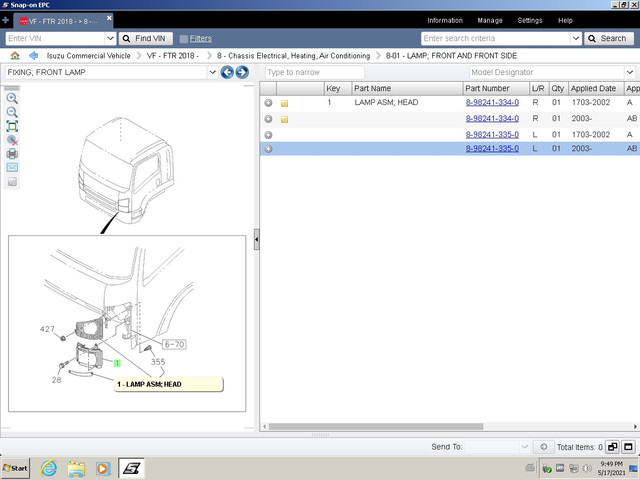Focus the Enter VIN field
The width and height of the screenshot is (640, 480).
55,38
